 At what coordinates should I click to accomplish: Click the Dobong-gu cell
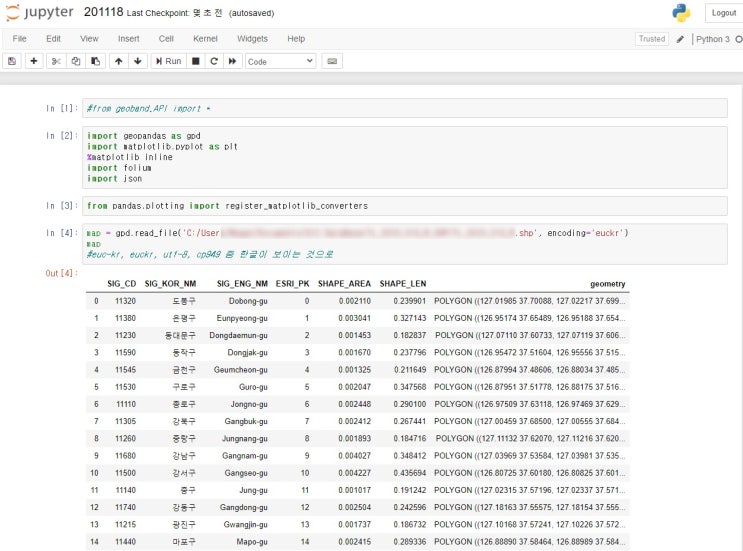[x=248, y=301]
